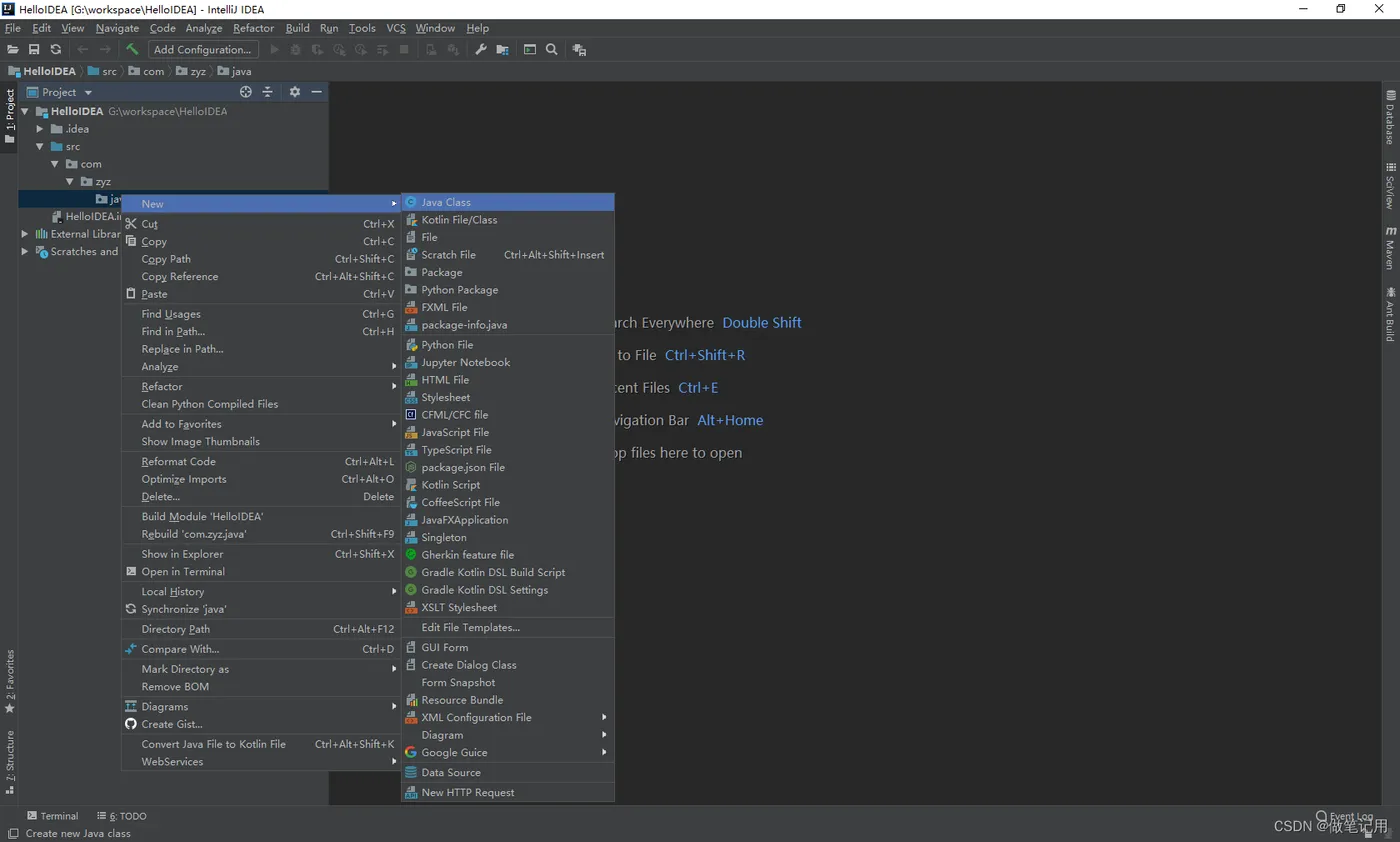
Task: Open Project Structure from the toolbar
Action: pos(502,49)
